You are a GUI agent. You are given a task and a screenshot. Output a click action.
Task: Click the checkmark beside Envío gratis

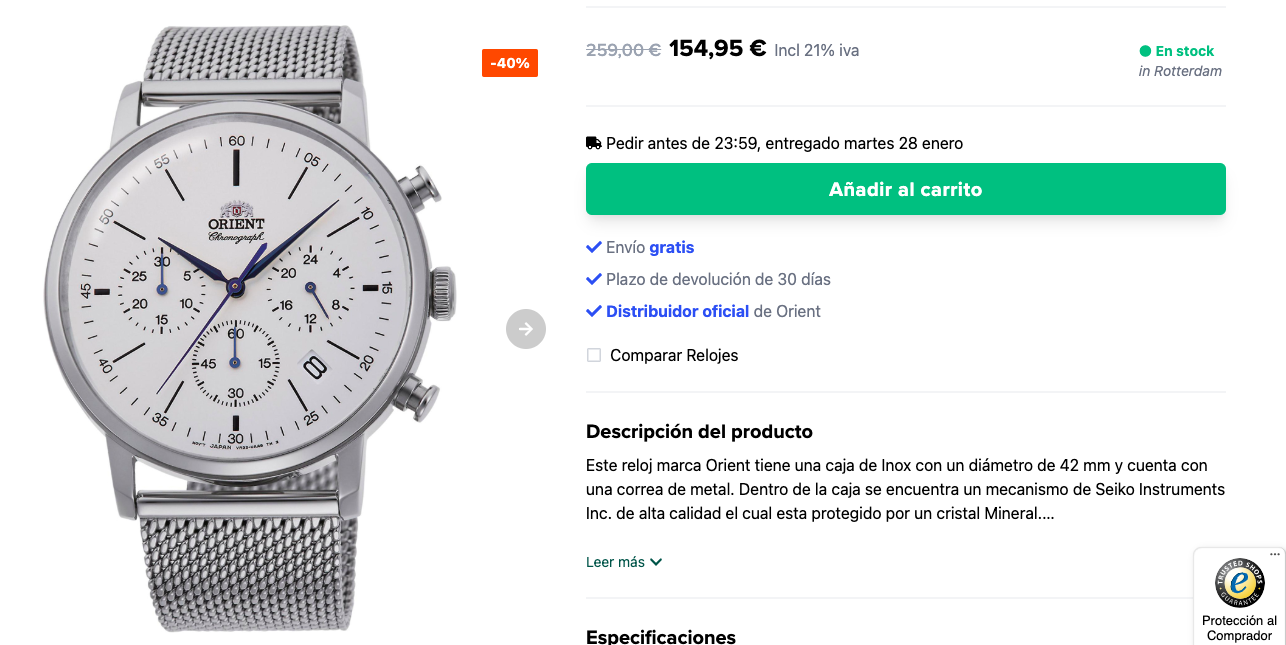point(594,247)
